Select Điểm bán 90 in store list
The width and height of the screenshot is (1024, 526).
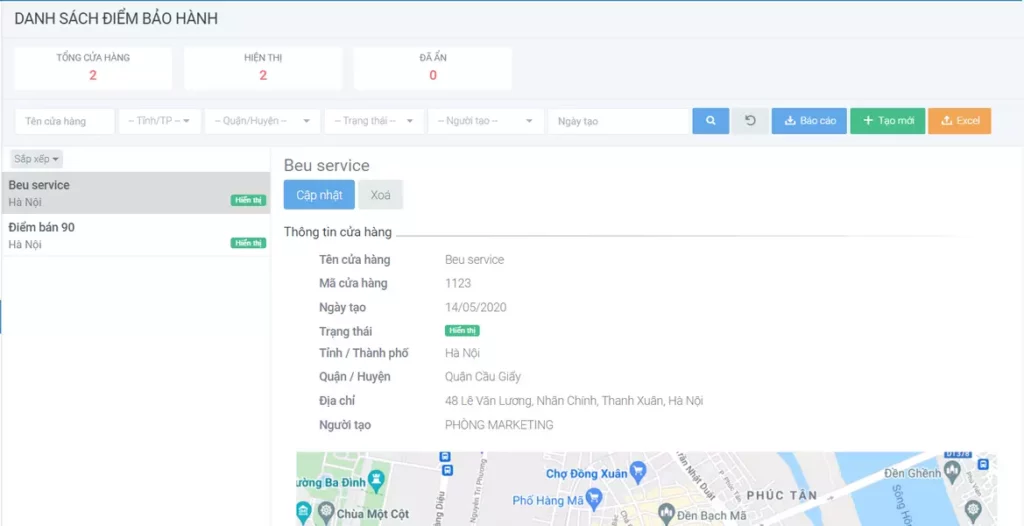pos(135,235)
